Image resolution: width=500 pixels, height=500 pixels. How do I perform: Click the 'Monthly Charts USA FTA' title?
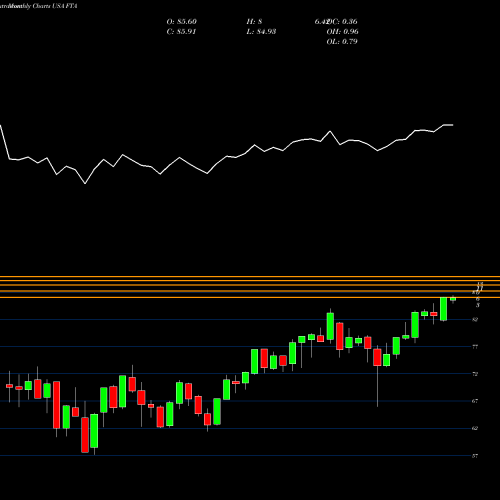tap(43, 6)
